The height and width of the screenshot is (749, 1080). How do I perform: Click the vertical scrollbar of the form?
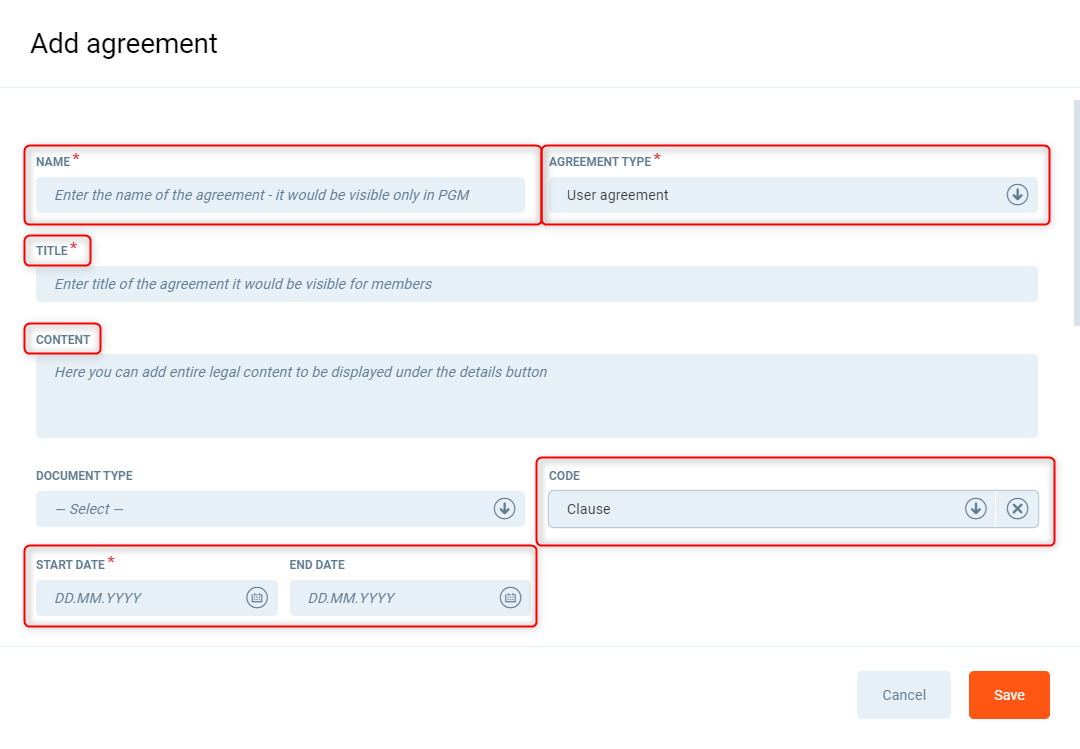click(x=1076, y=212)
